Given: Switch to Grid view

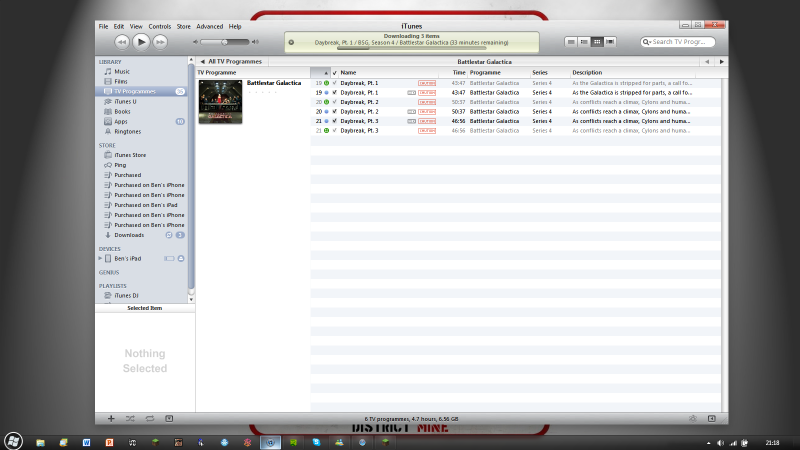Looking at the screenshot, I should tap(597, 42).
